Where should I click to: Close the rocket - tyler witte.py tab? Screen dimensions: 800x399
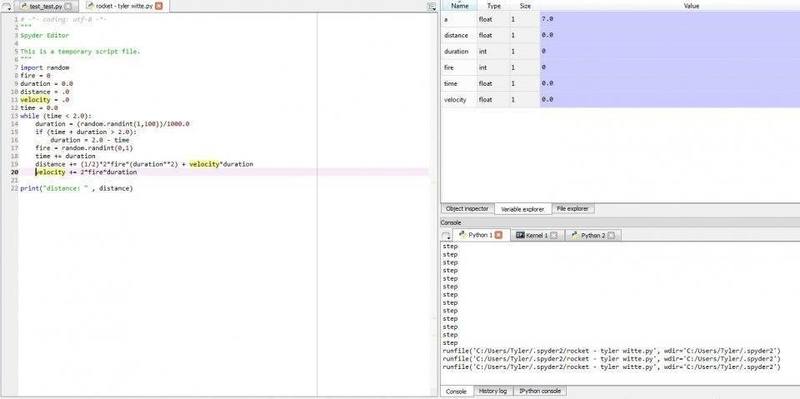pos(159,6)
